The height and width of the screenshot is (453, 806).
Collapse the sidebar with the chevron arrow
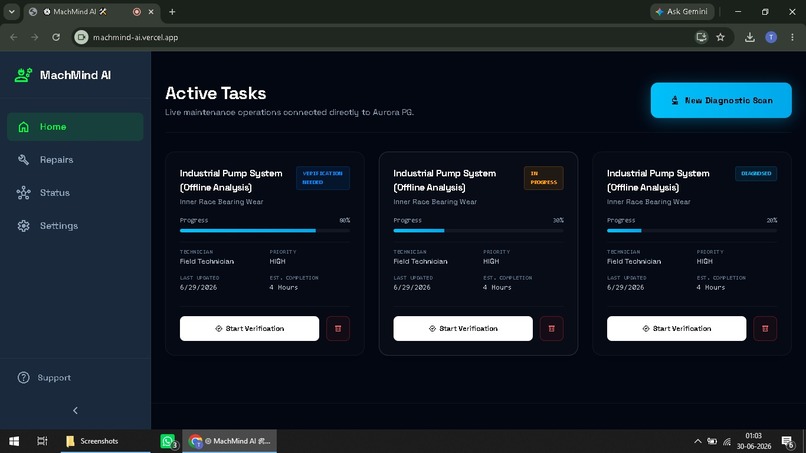click(x=75, y=410)
